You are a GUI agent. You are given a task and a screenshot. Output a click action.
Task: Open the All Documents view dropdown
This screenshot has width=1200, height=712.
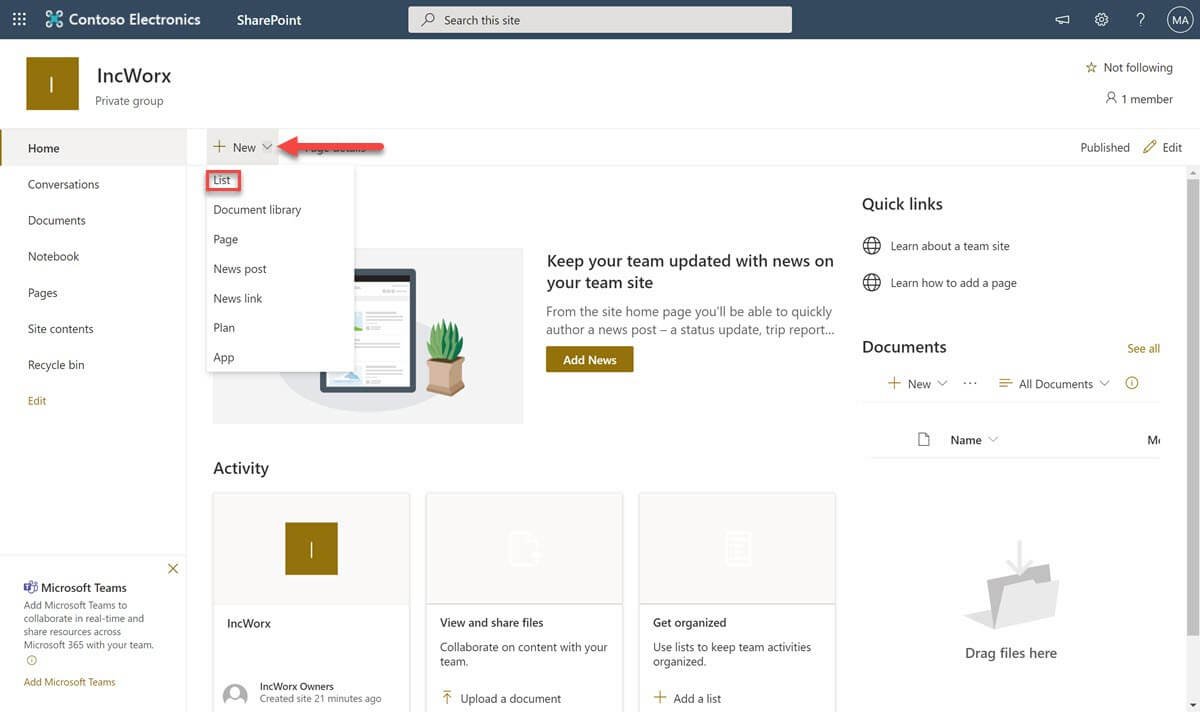(1054, 384)
